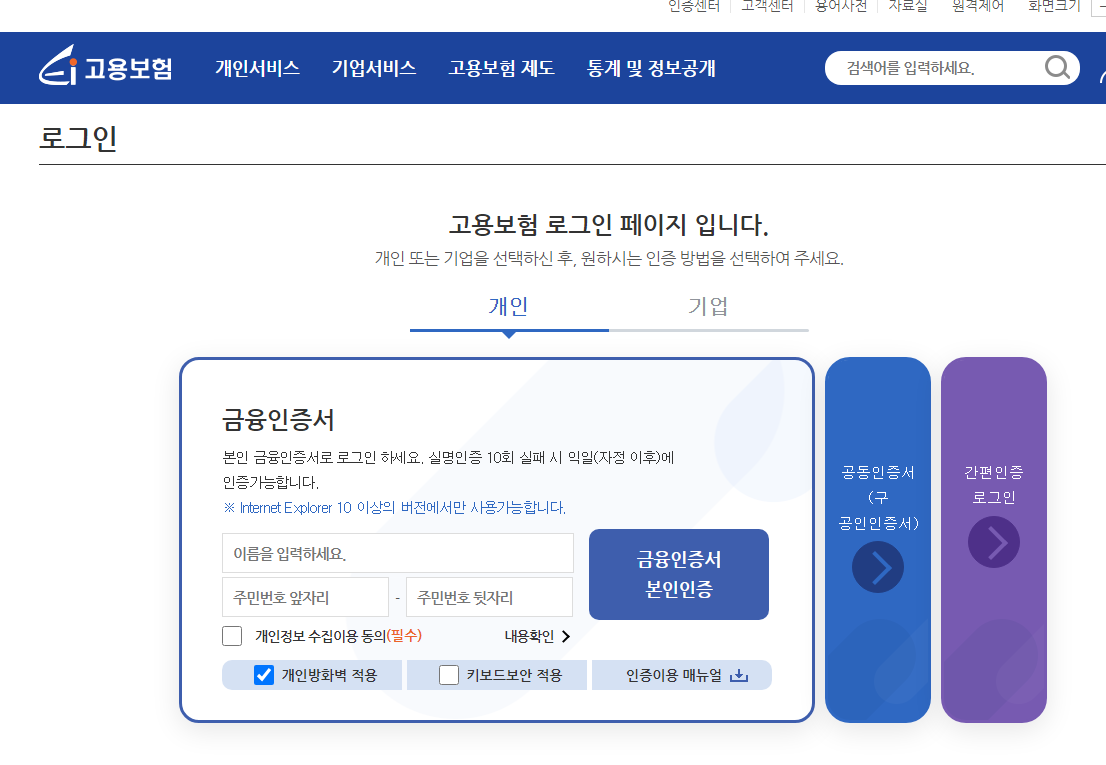Click the 이름을 입력하세요 name field
This screenshot has height=765, width=1106.
[398, 553]
